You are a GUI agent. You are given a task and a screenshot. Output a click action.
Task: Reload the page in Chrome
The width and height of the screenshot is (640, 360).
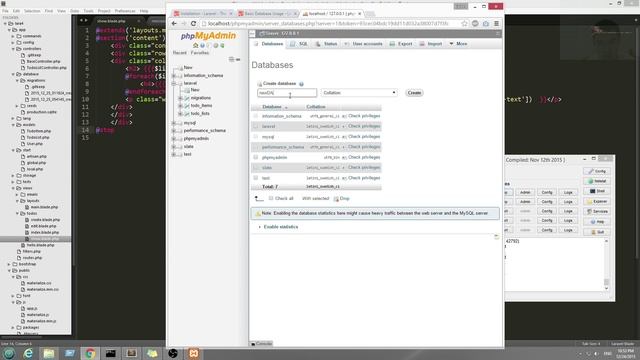coord(193,24)
